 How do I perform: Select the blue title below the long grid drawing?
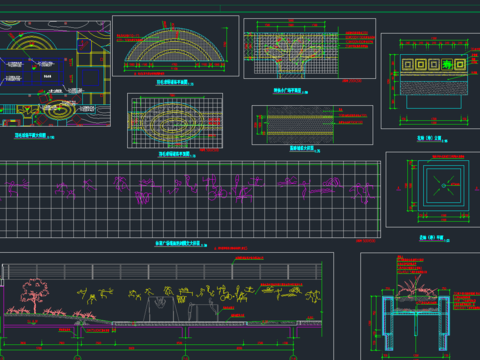pos(178,243)
